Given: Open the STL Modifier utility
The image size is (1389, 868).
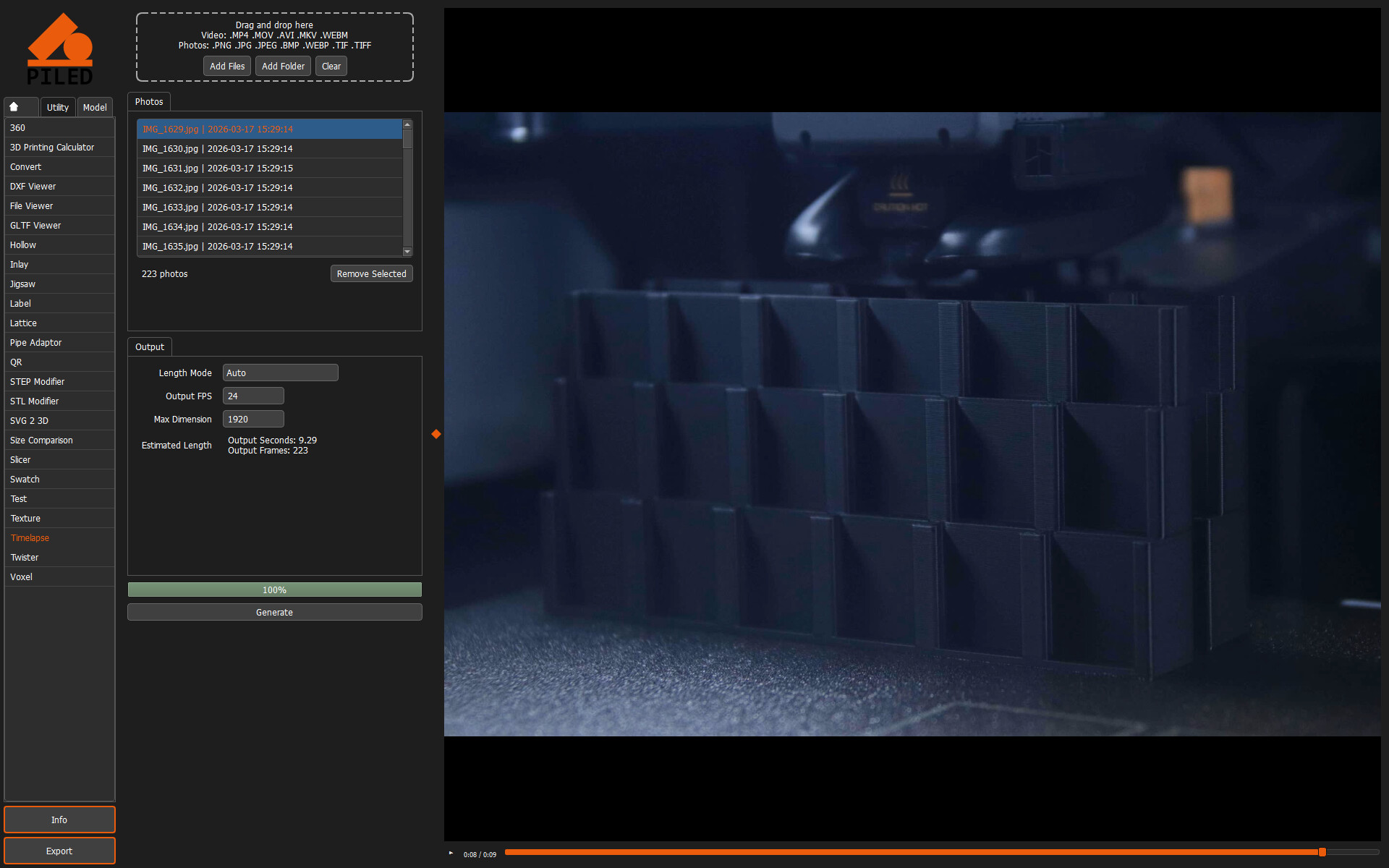Looking at the screenshot, I should [x=59, y=401].
